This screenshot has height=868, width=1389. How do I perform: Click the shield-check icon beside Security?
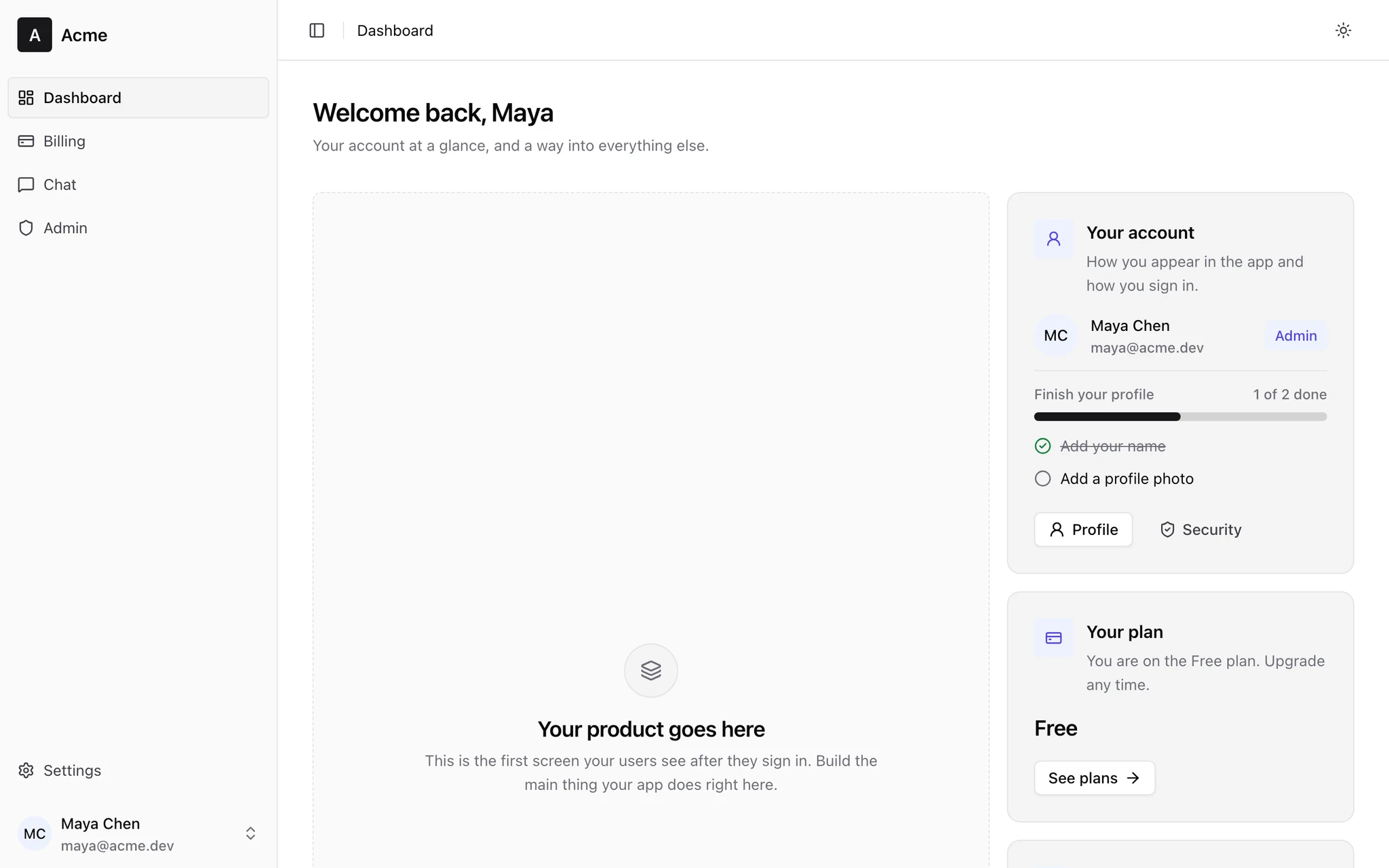click(x=1167, y=530)
